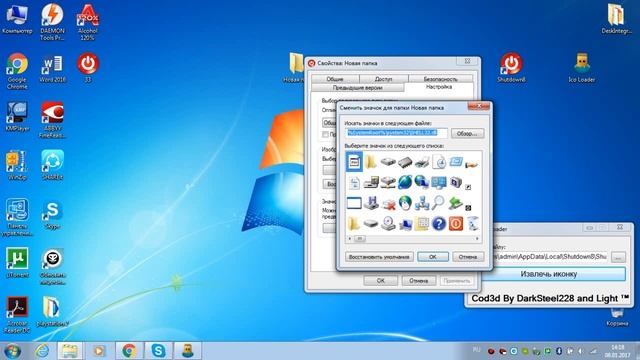Select the WinZip desktop icon

point(17,165)
